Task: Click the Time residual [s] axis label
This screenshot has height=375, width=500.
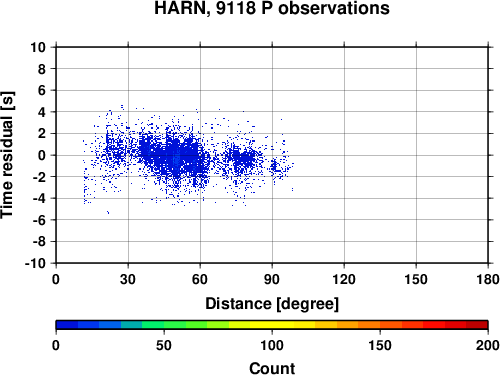Action: 7,155
